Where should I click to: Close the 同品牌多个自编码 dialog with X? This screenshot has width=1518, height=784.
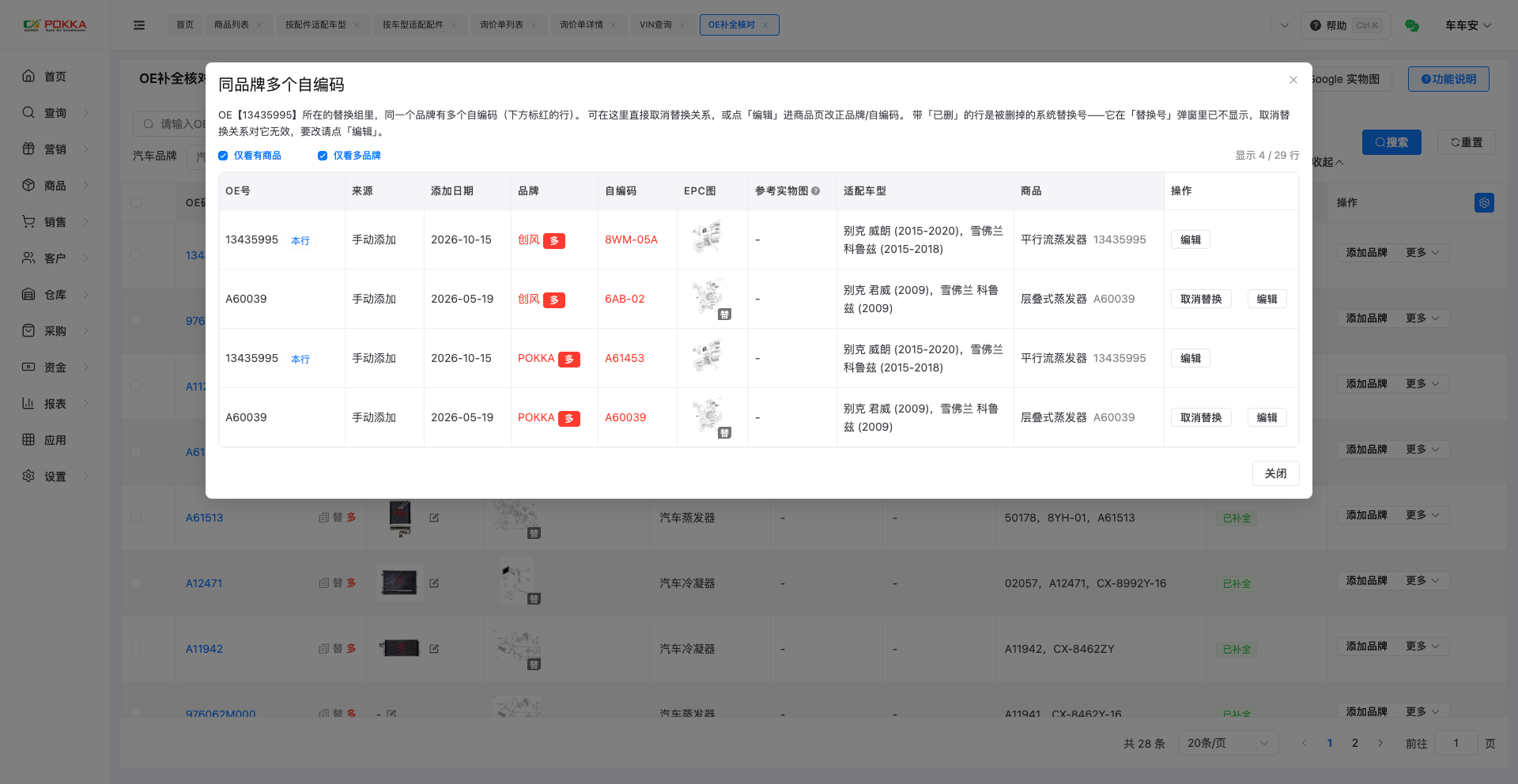pos(1293,80)
